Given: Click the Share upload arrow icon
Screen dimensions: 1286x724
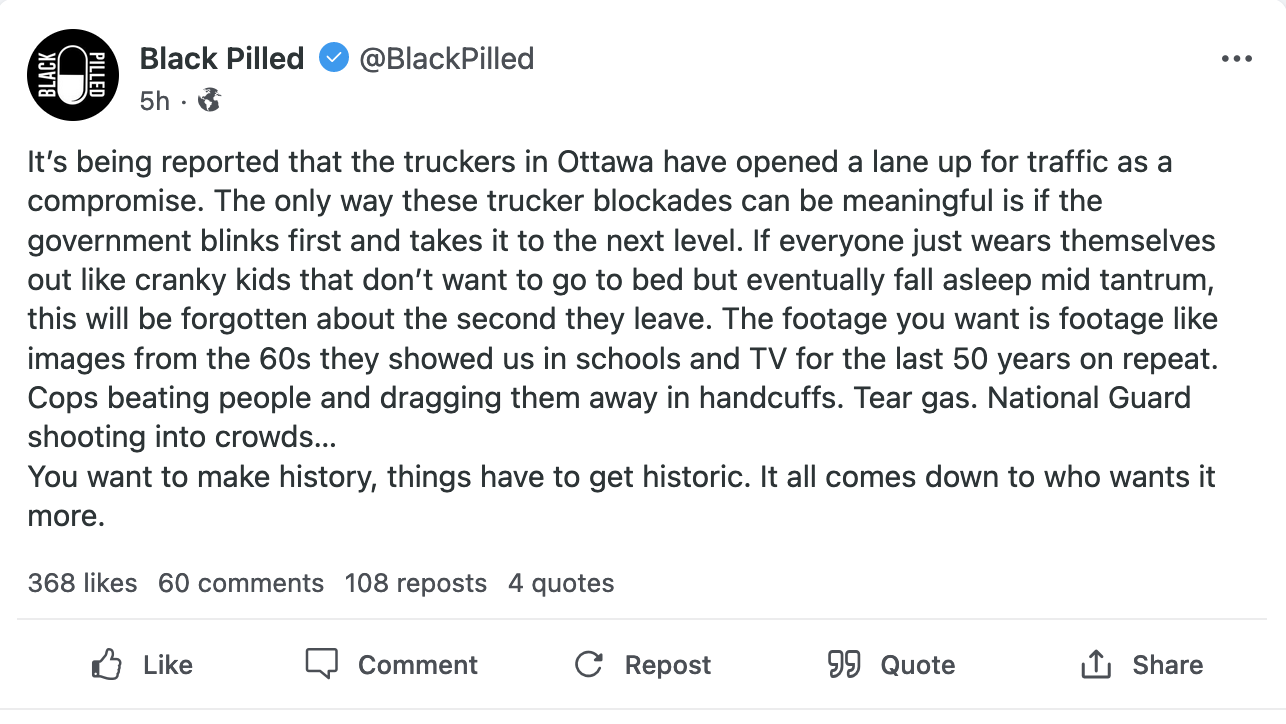Looking at the screenshot, I should 1096,665.
